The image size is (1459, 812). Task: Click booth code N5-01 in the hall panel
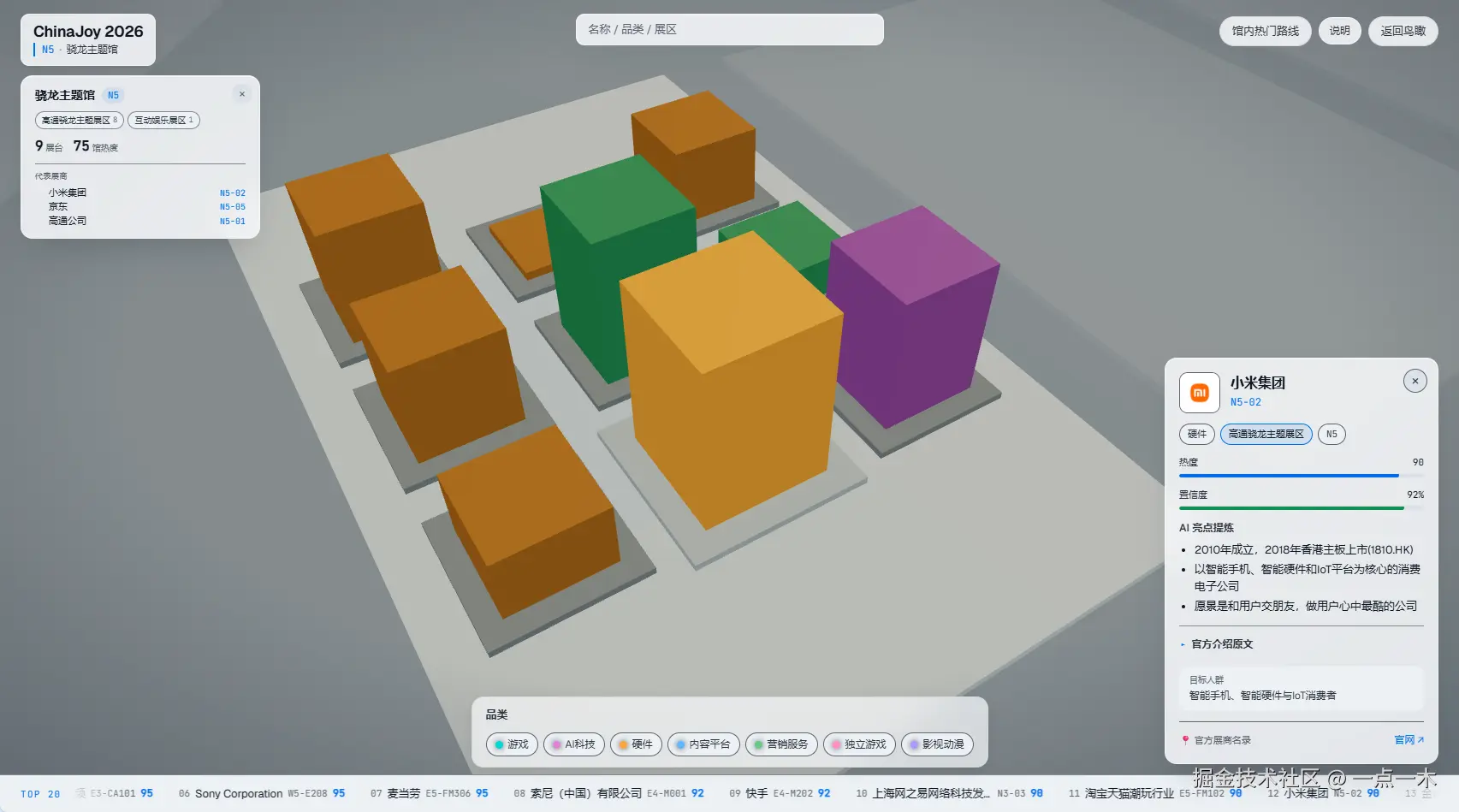[233, 221]
